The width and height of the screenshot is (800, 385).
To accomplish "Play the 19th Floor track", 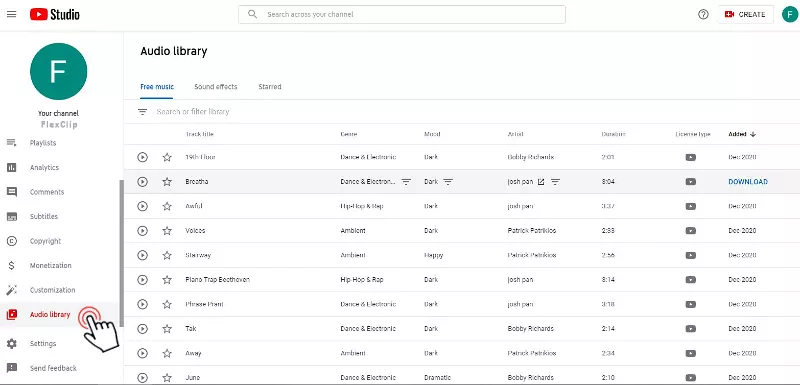I will tap(142, 157).
